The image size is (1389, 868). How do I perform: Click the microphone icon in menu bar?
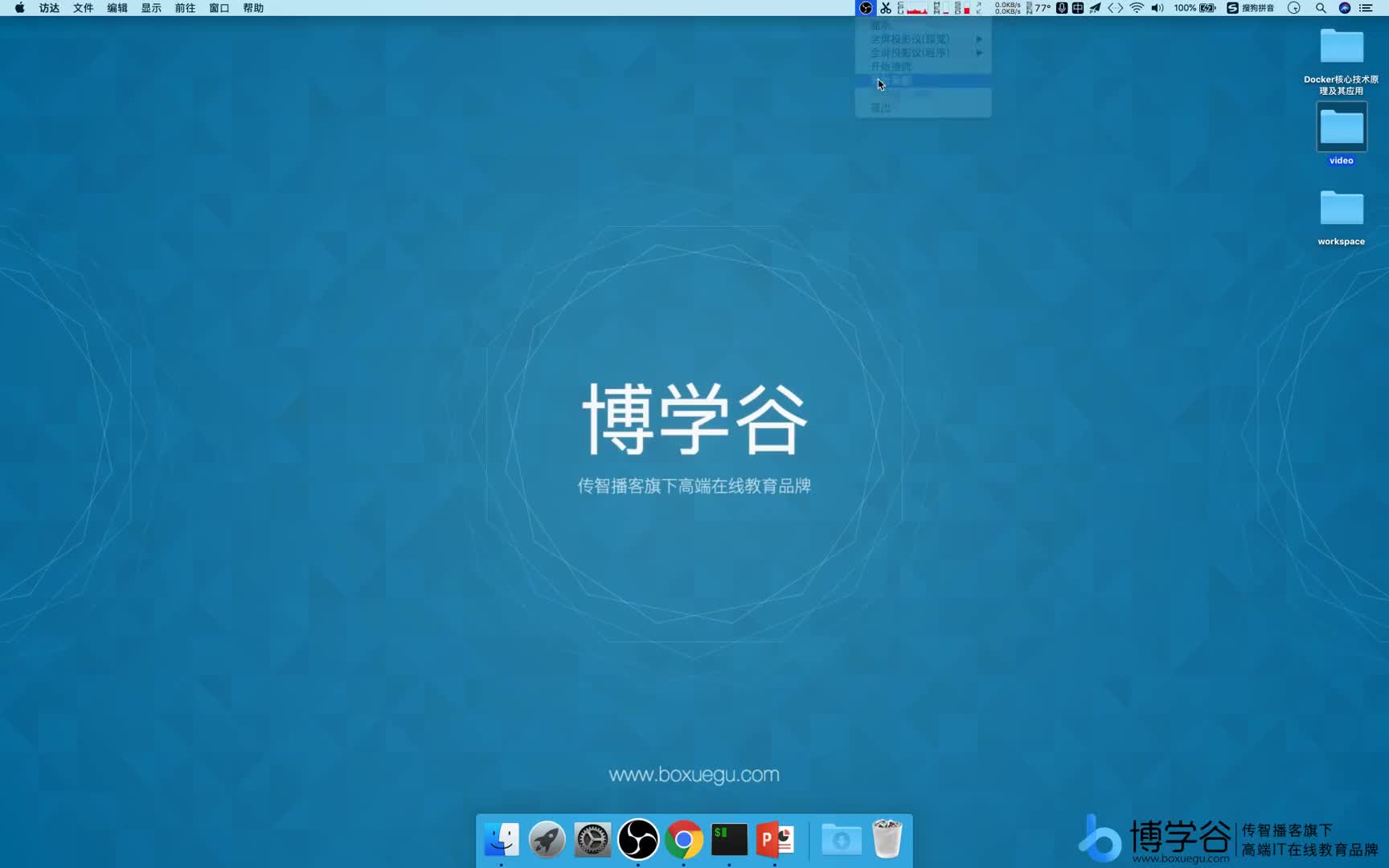1062,8
